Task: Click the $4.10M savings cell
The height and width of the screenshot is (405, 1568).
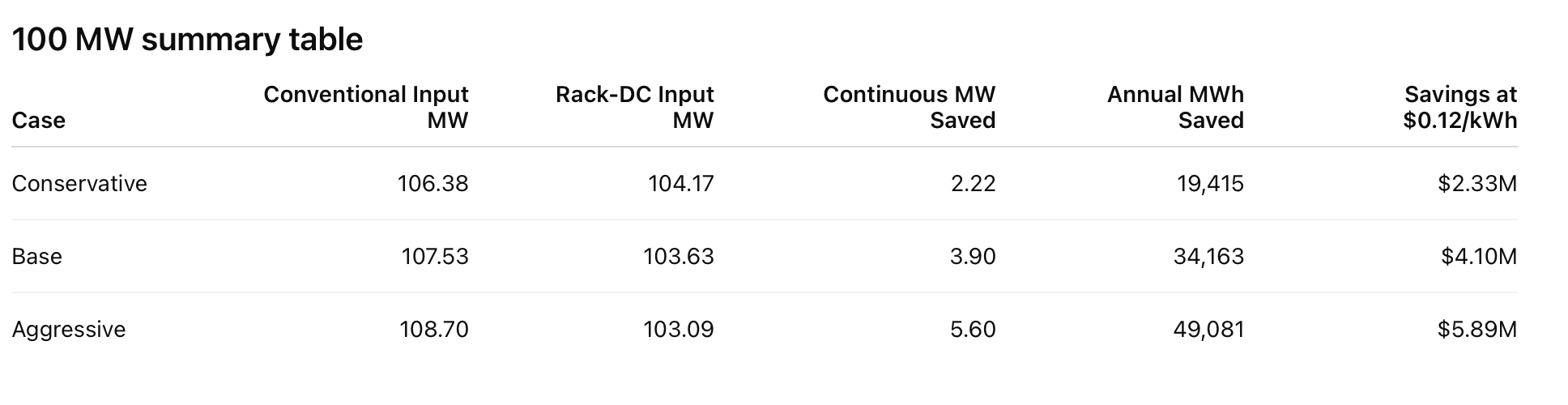Action: click(1479, 257)
